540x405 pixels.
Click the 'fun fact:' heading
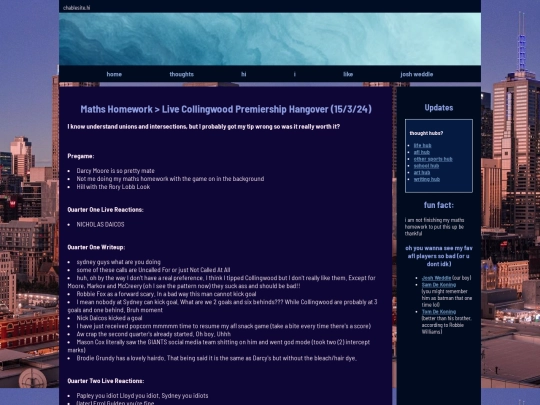click(x=439, y=205)
